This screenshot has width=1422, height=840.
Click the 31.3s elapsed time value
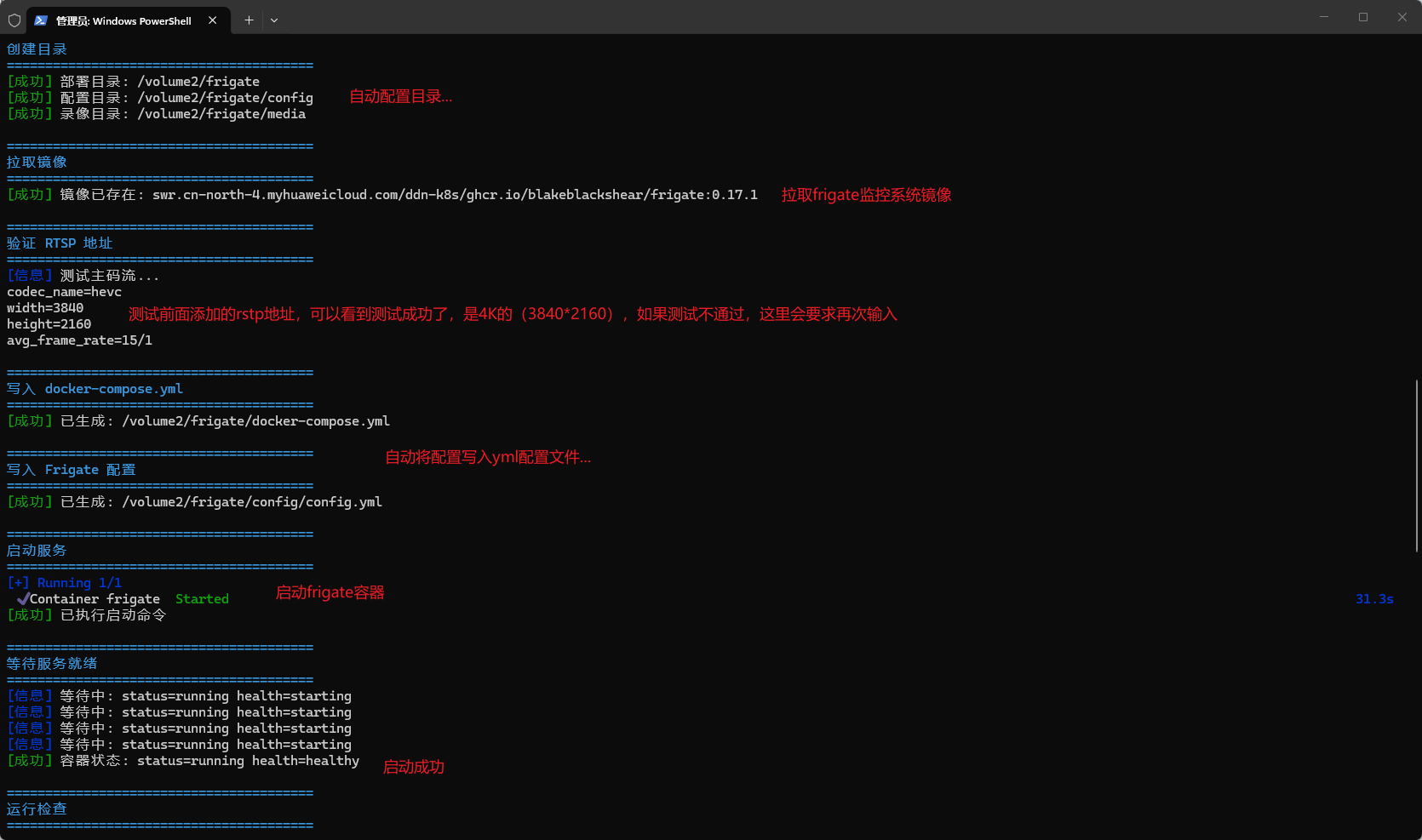1374,599
